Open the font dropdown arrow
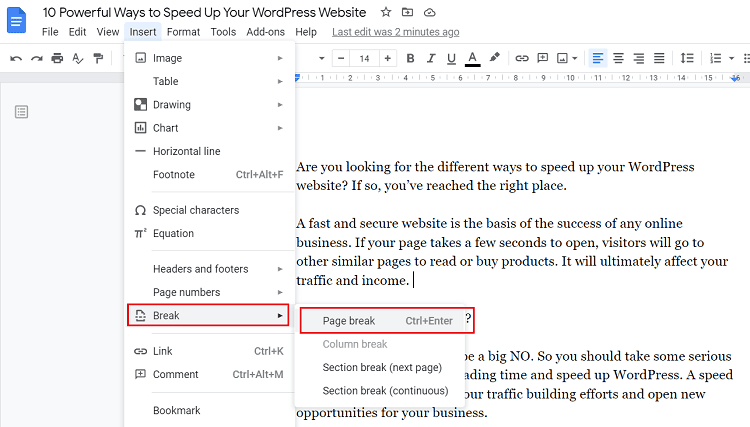Image resolution: width=750 pixels, height=427 pixels. click(x=321, y=58)
